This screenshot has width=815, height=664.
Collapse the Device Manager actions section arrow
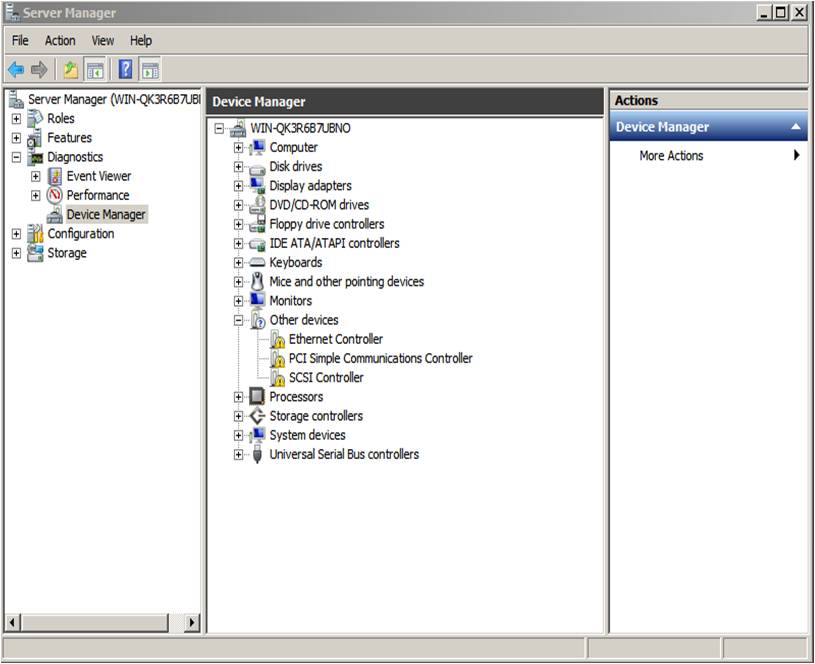[x=796, y=128]
